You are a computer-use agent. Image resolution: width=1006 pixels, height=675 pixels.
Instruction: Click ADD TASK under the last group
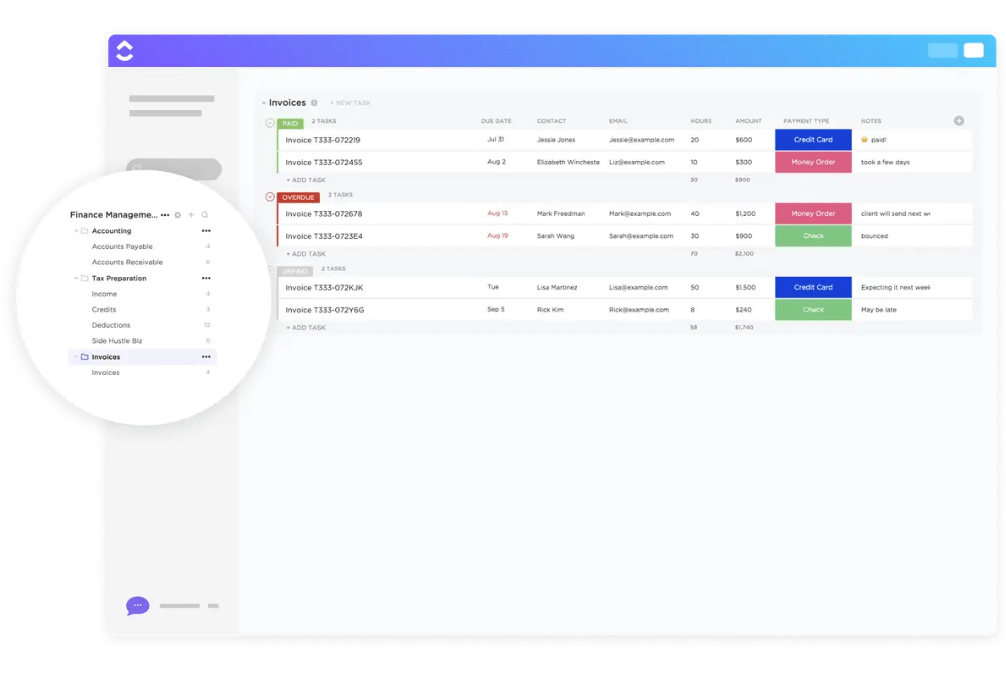point(306,328)
